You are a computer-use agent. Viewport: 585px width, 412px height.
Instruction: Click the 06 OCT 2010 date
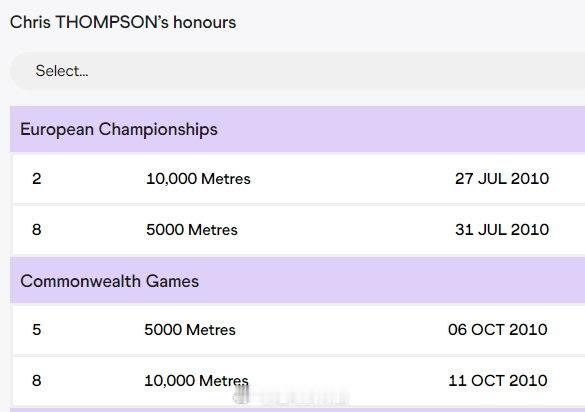[x=498, y=330]
